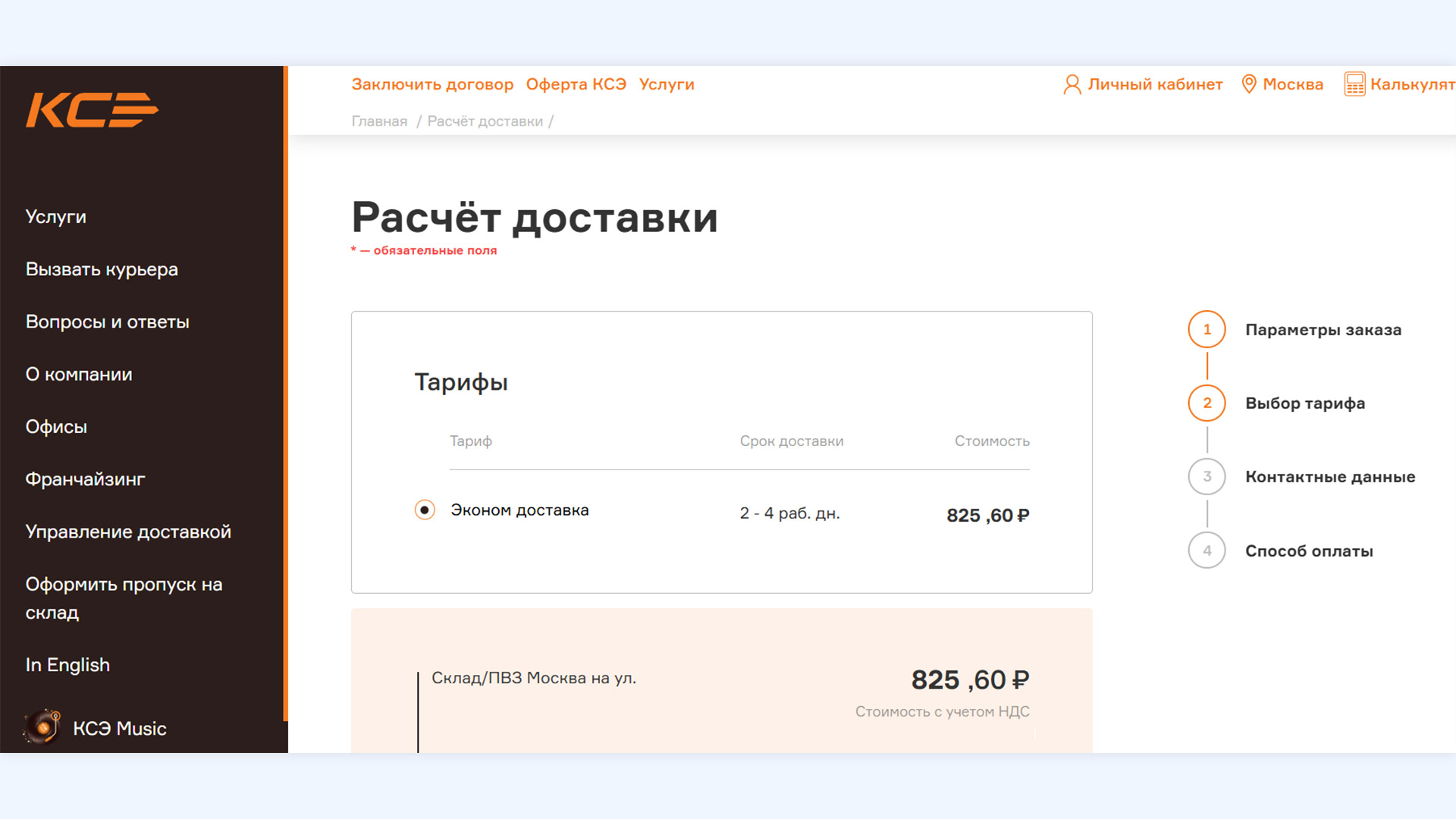The image size is (1456, 819).
Task: Click the Главная breadcrumb link
Action: coord(379,121)
